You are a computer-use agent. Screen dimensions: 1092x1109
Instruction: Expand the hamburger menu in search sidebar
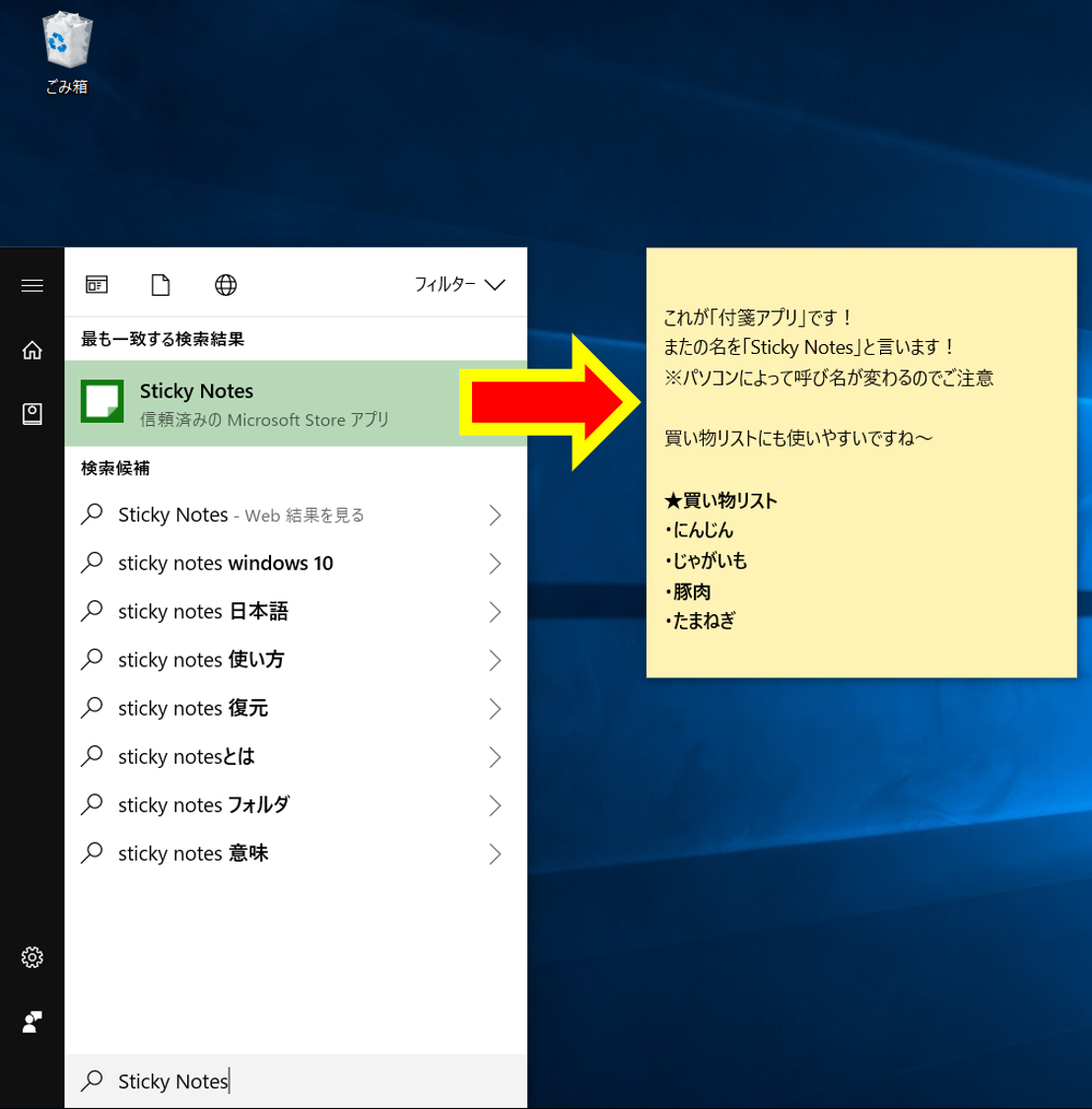click(x=32, y=285)
